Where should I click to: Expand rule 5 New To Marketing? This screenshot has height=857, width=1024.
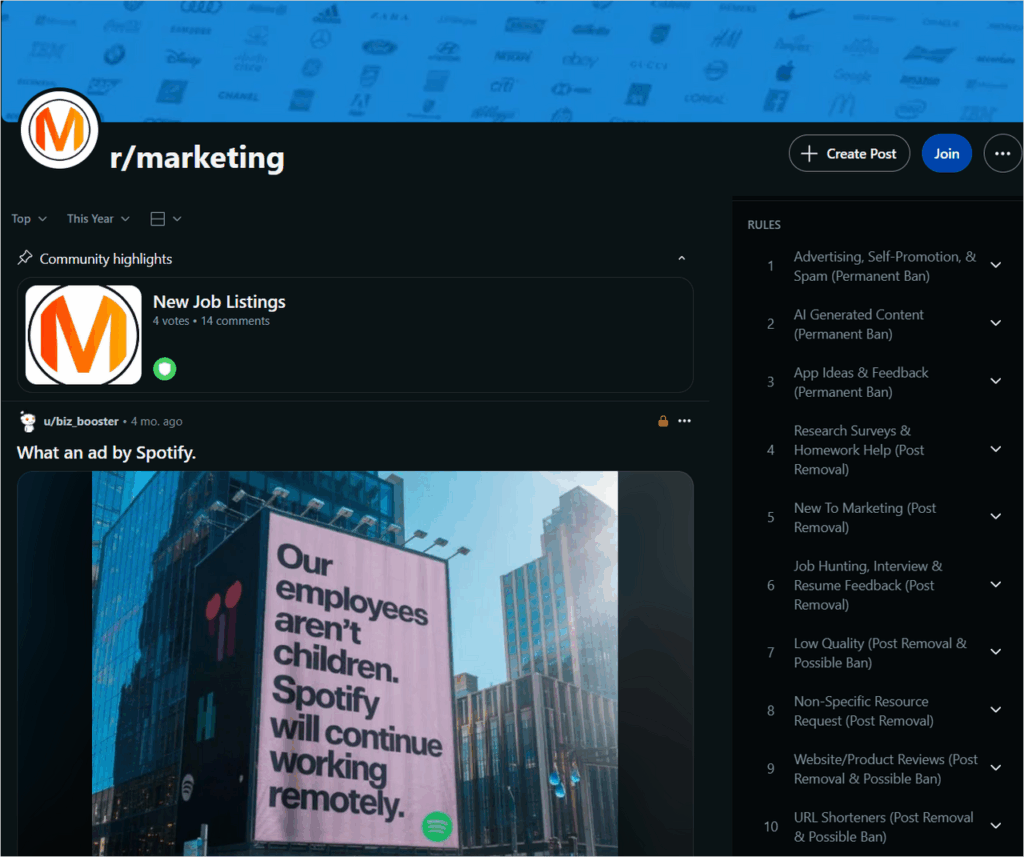(x=996, y=517)
